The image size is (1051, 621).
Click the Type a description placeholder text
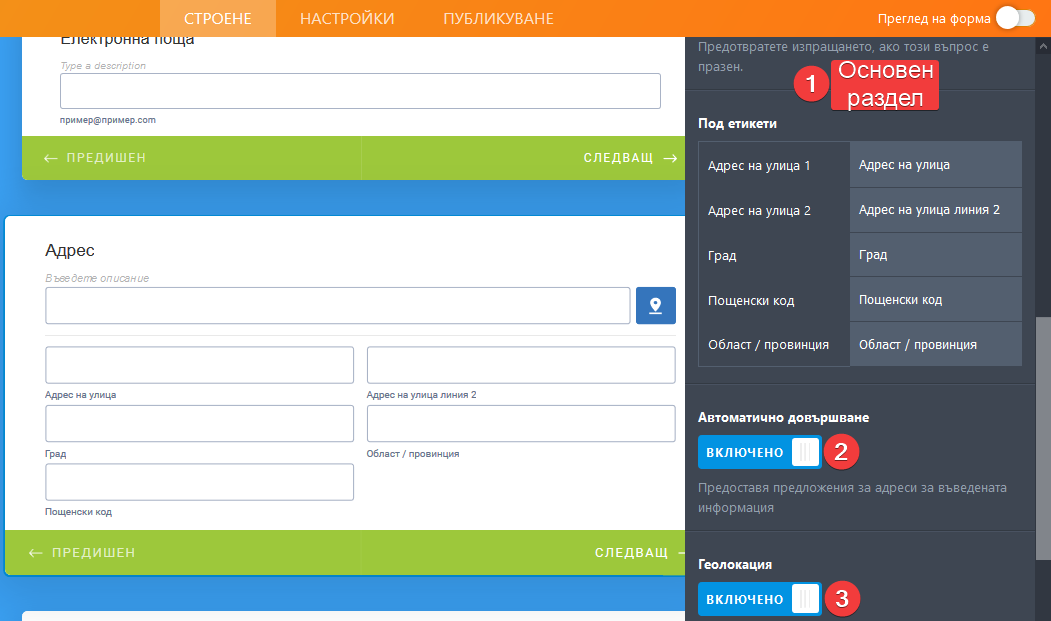103,66
